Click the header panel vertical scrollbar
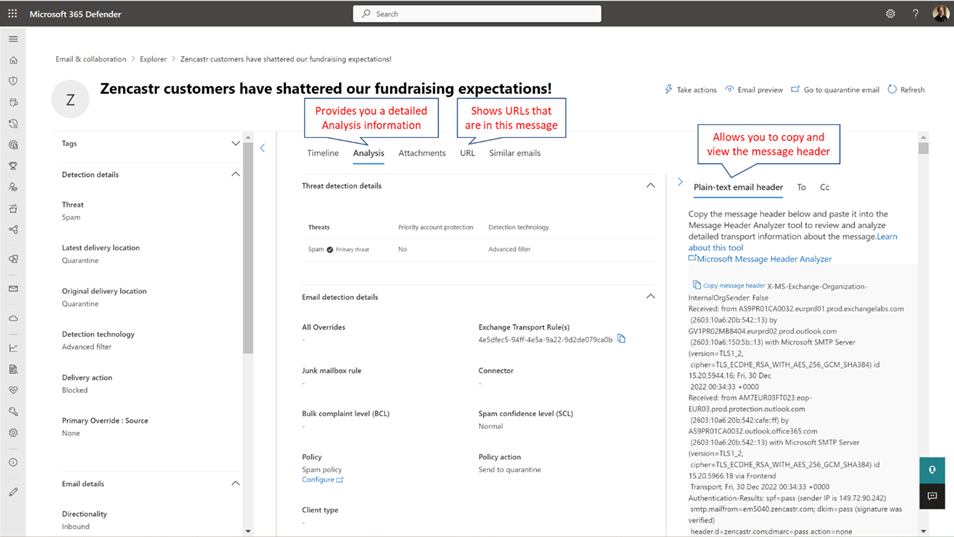 pyautogui.click(x=924, y=148)
